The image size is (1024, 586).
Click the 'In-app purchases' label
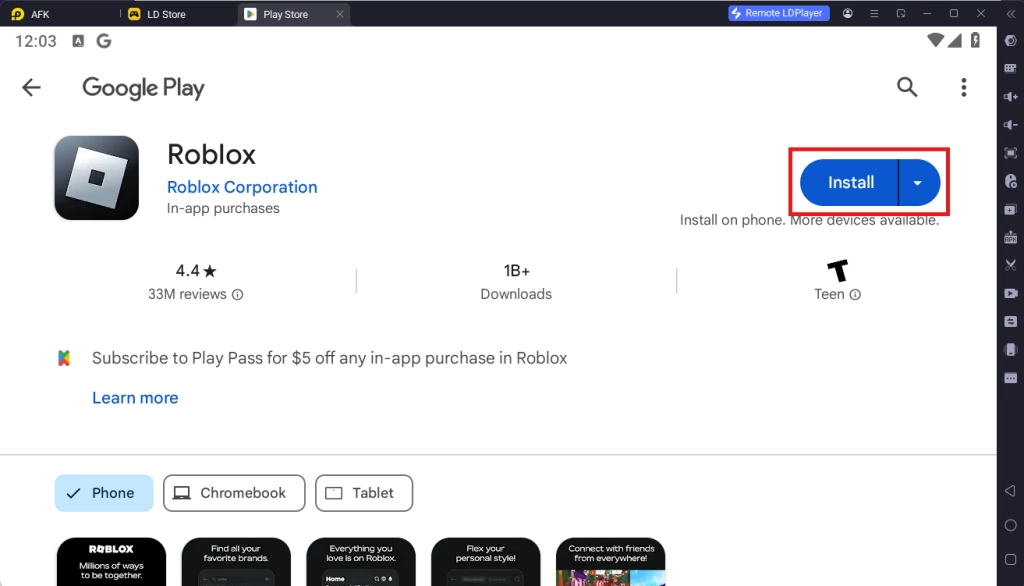pyautogui.click(x=223, y=208)
